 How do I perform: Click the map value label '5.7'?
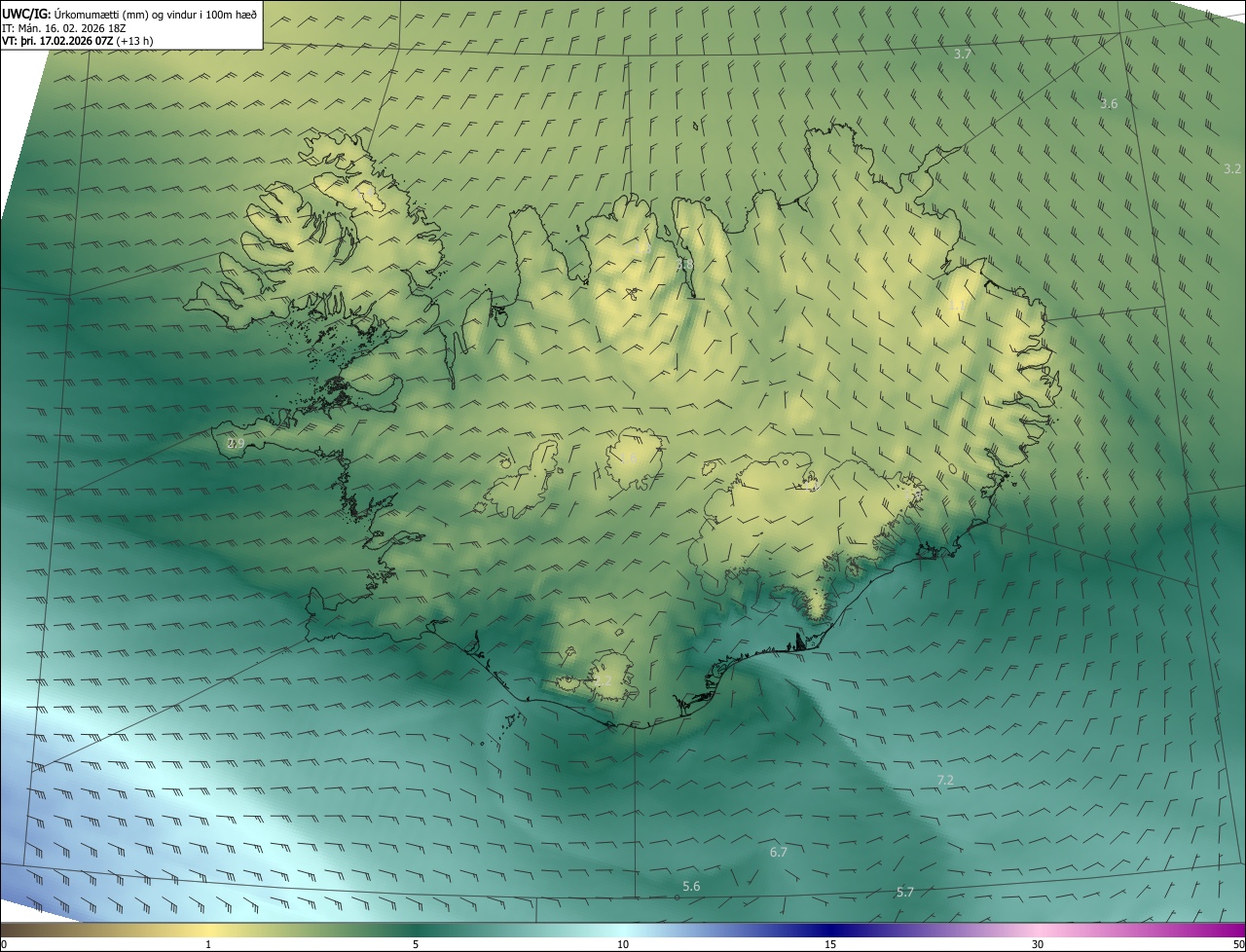coord(904,893)
